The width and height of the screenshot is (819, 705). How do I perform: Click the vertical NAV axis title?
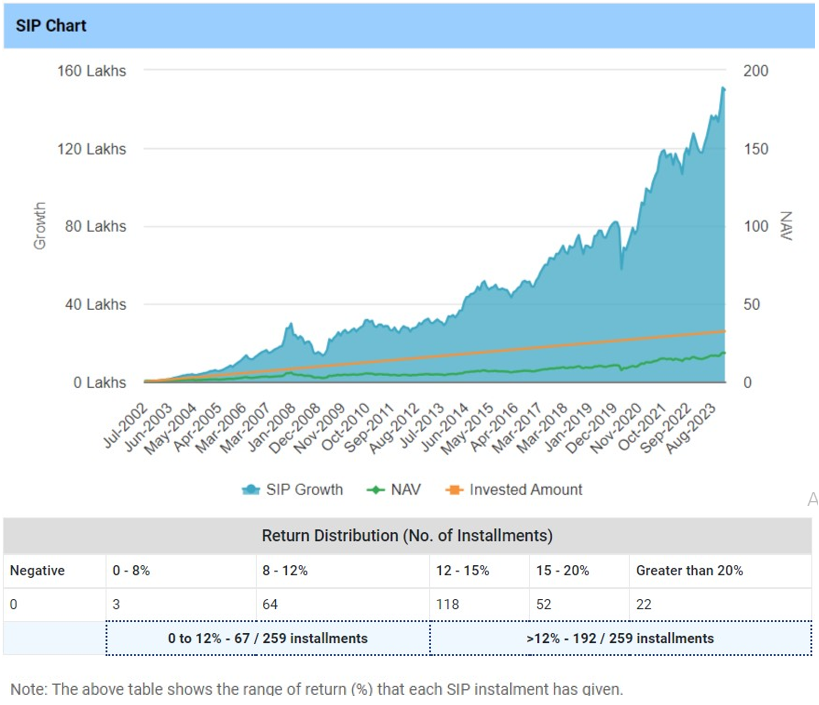785,227
